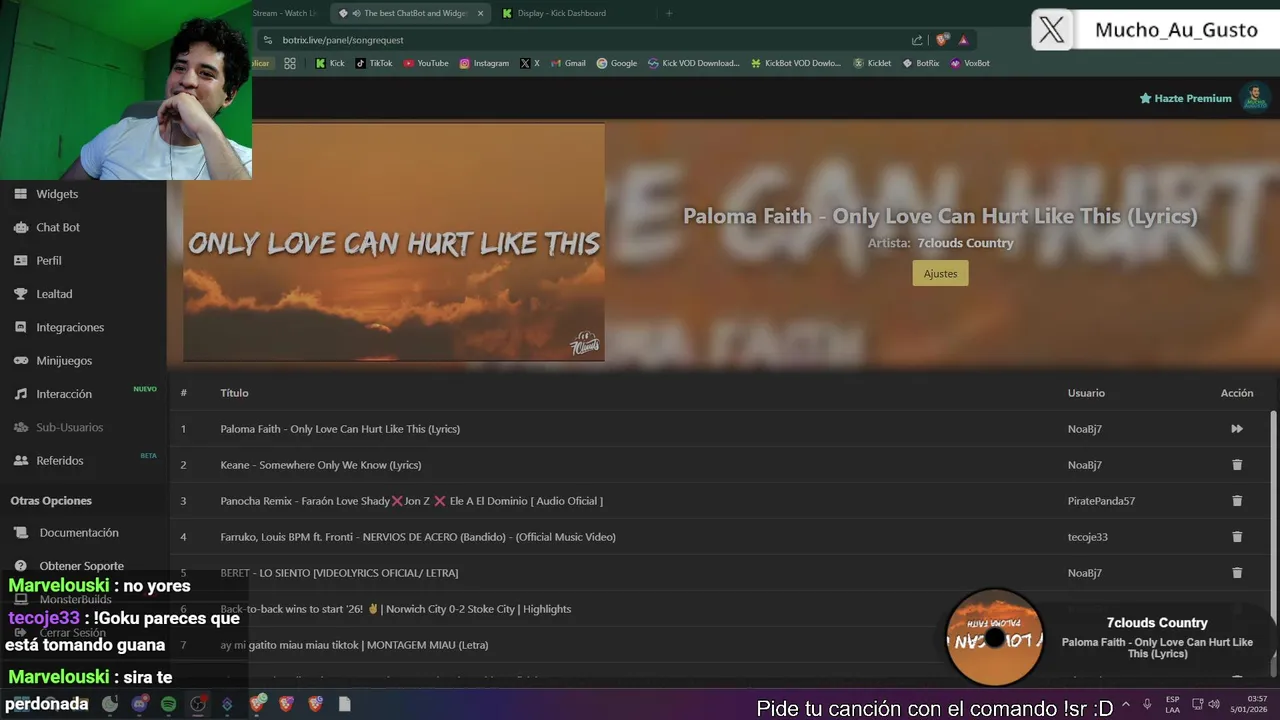
Task: Open Spotify from the taskbar
Action: click(168, 704)
